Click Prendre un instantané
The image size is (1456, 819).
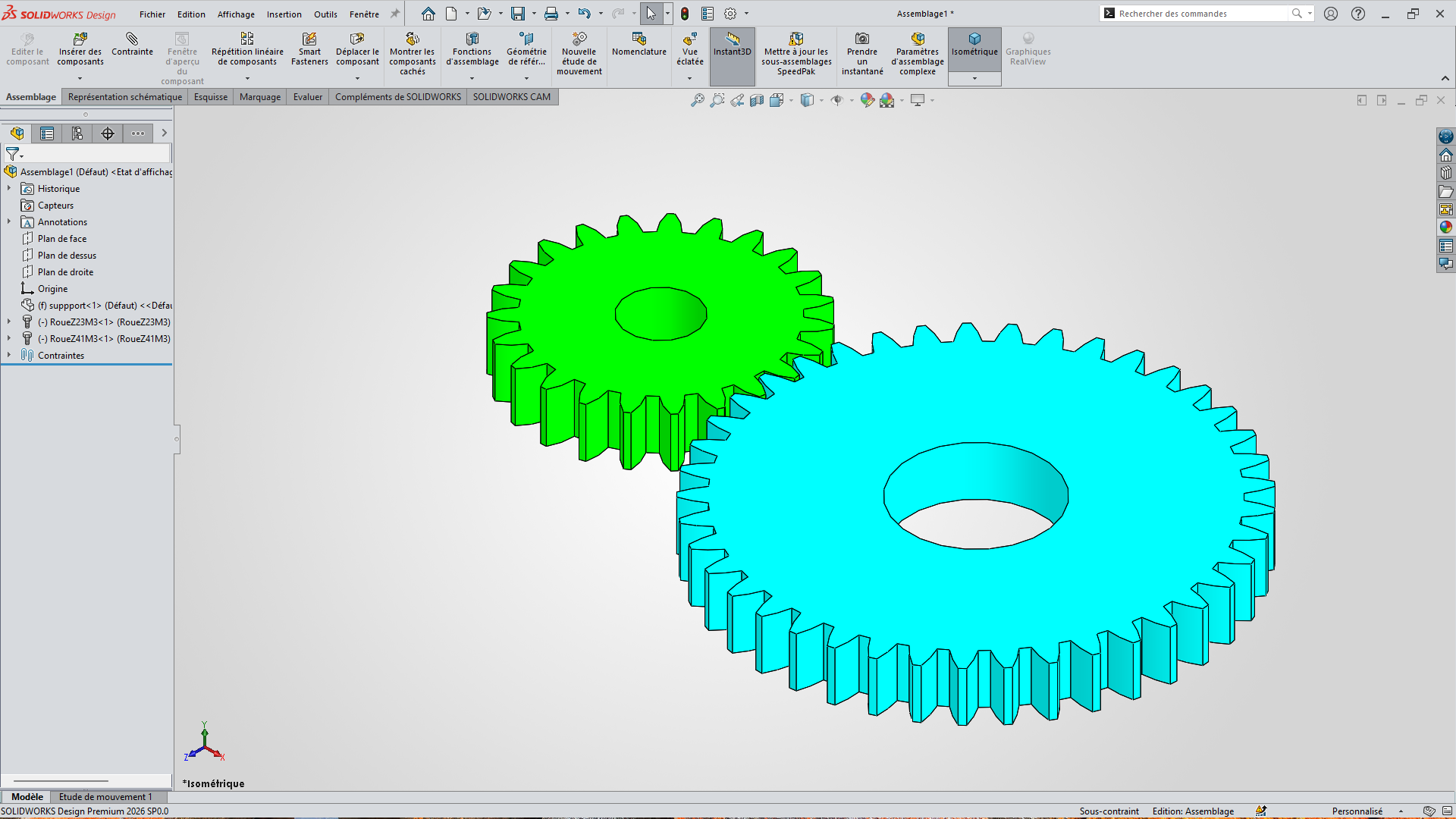pyautogui.click(x=862, y=54)
